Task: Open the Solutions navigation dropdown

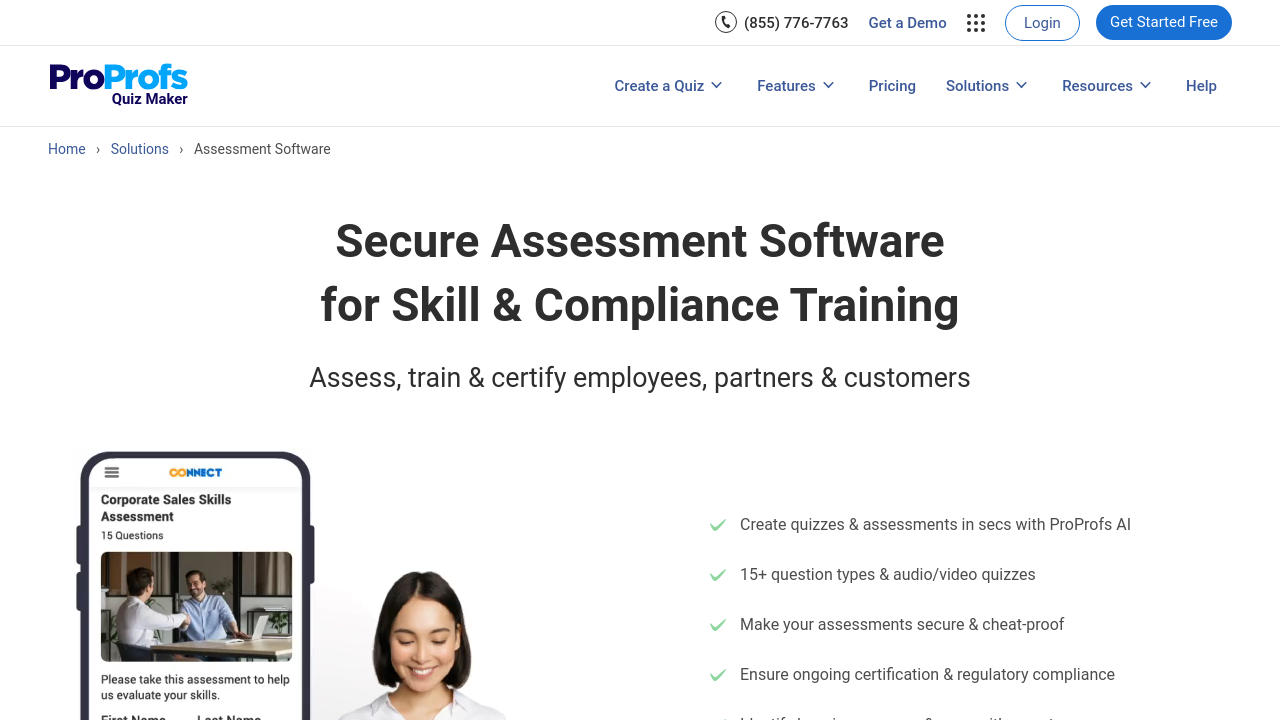Action: (x=986, y=86)
